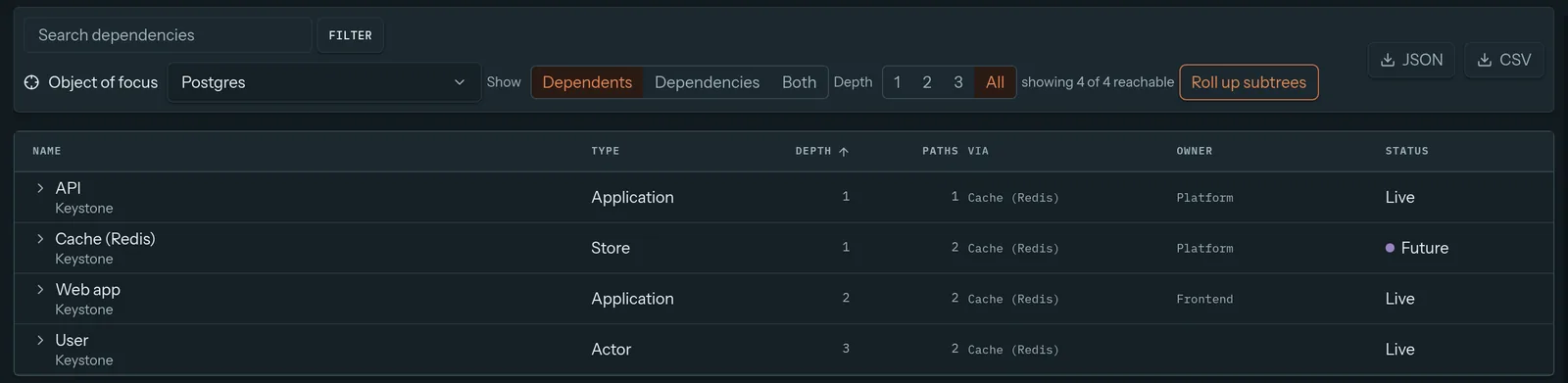
Task: Sort by TYPE column header
Action: (605, 151)
